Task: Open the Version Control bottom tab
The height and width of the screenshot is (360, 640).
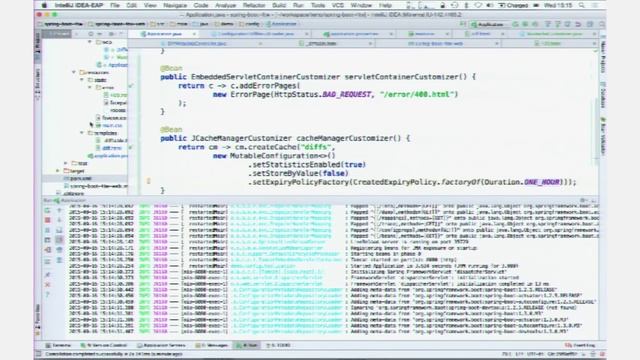Action: 104,345
